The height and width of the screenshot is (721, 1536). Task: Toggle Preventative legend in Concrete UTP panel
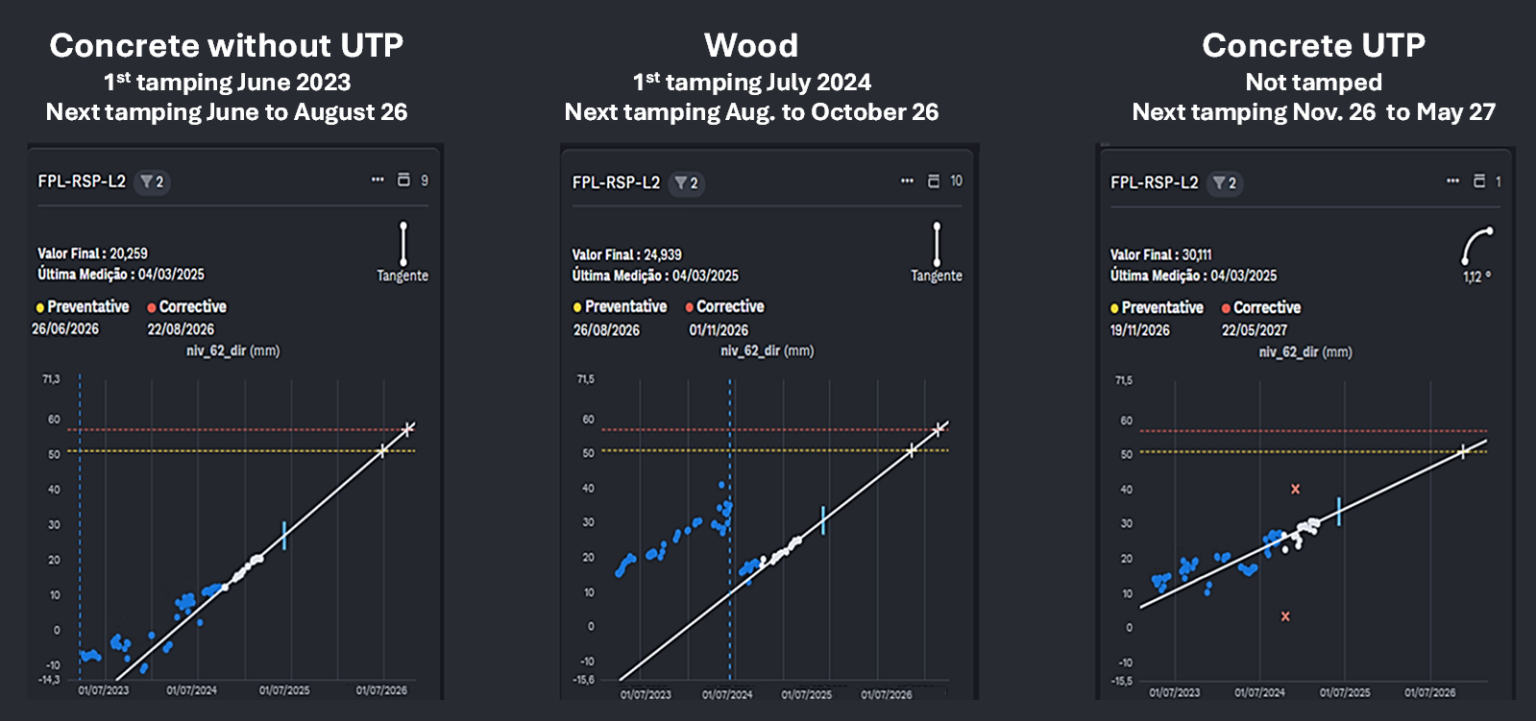click(1156, 308)
